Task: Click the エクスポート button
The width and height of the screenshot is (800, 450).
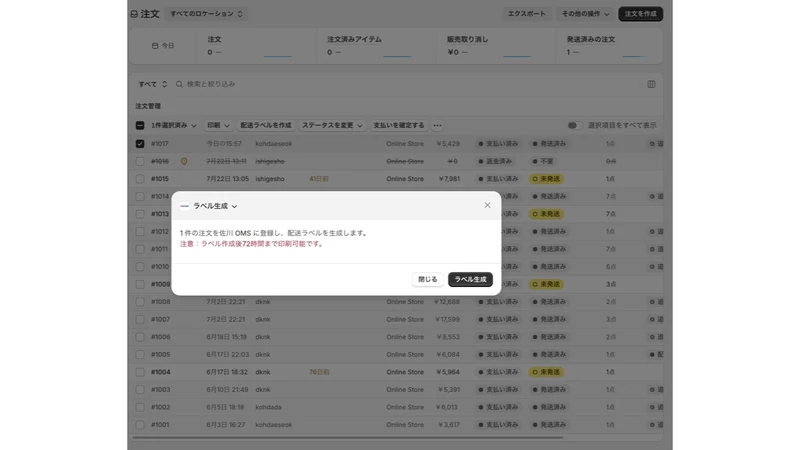Action: (527, 14)
